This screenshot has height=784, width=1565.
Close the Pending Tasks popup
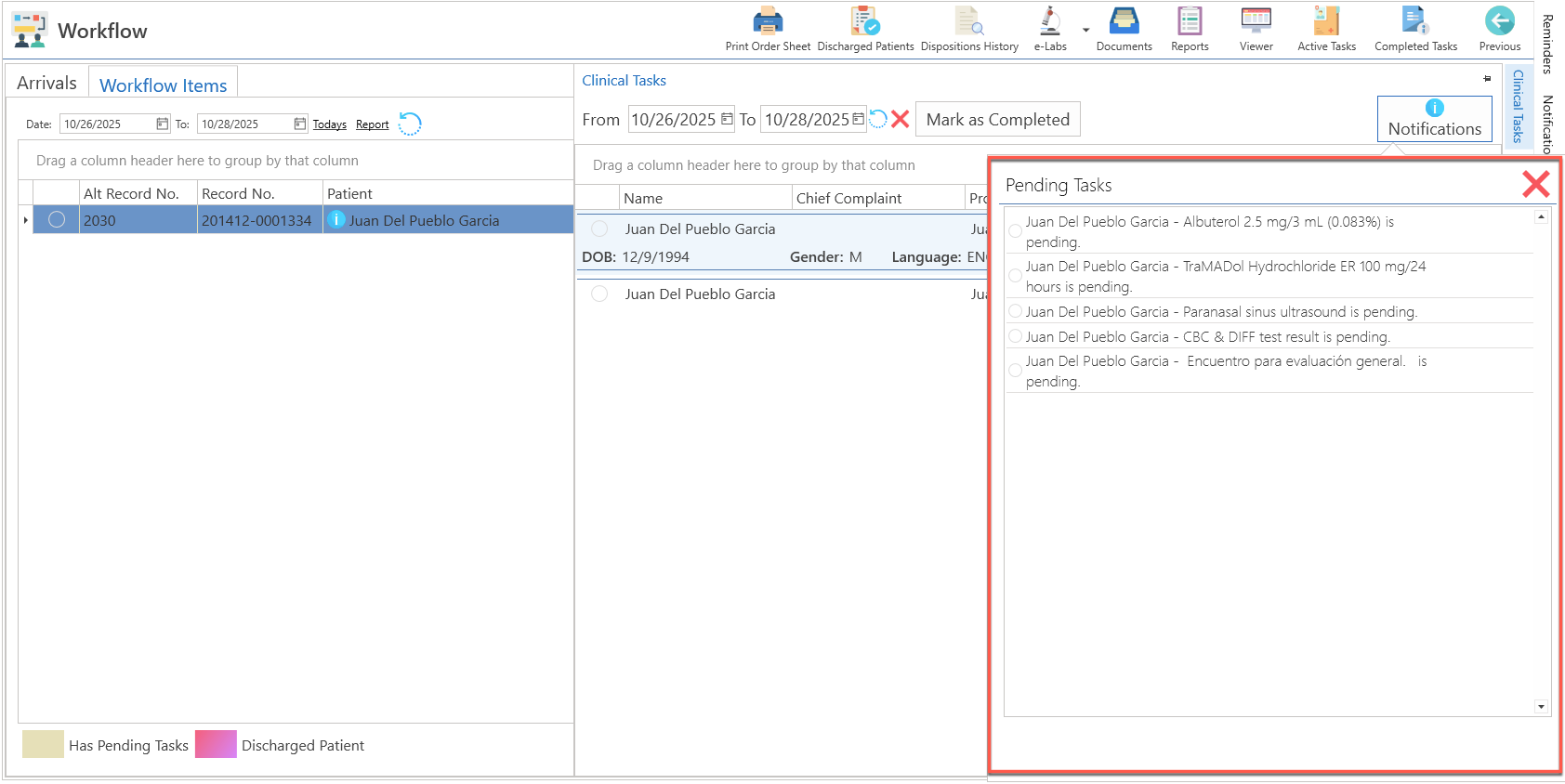pos(1535,184)
